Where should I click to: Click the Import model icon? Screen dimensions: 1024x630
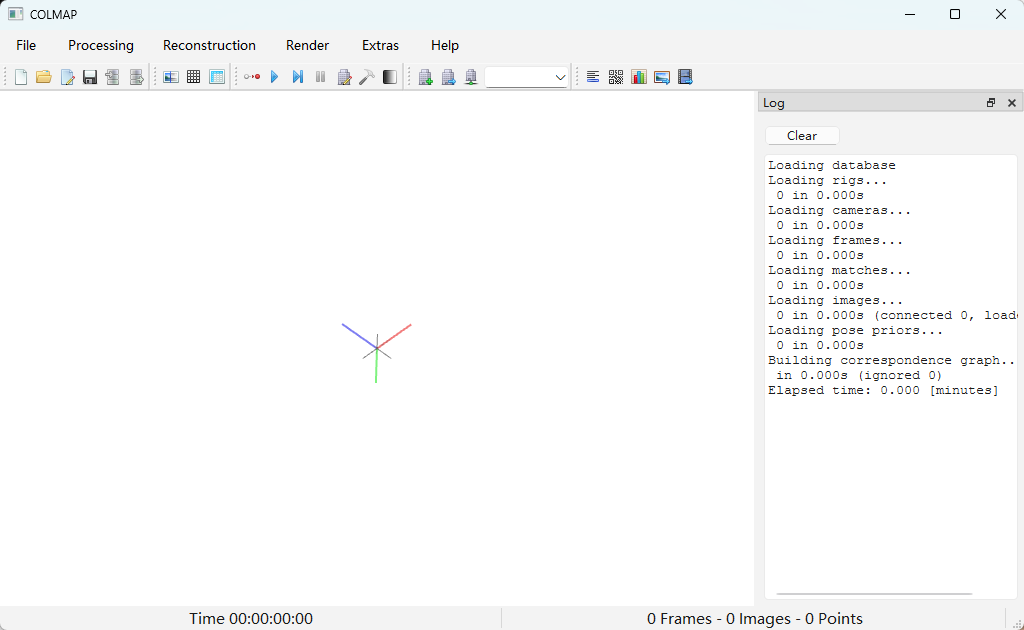click(x=112, y=77)
